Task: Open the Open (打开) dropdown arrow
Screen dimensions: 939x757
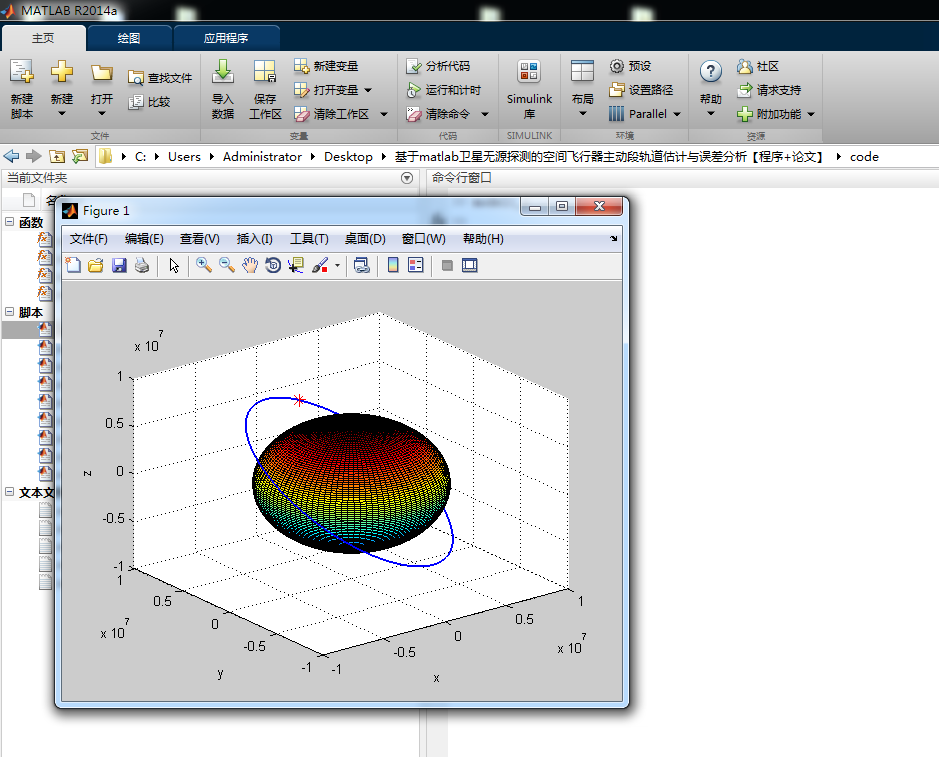Action: point(101,114)
